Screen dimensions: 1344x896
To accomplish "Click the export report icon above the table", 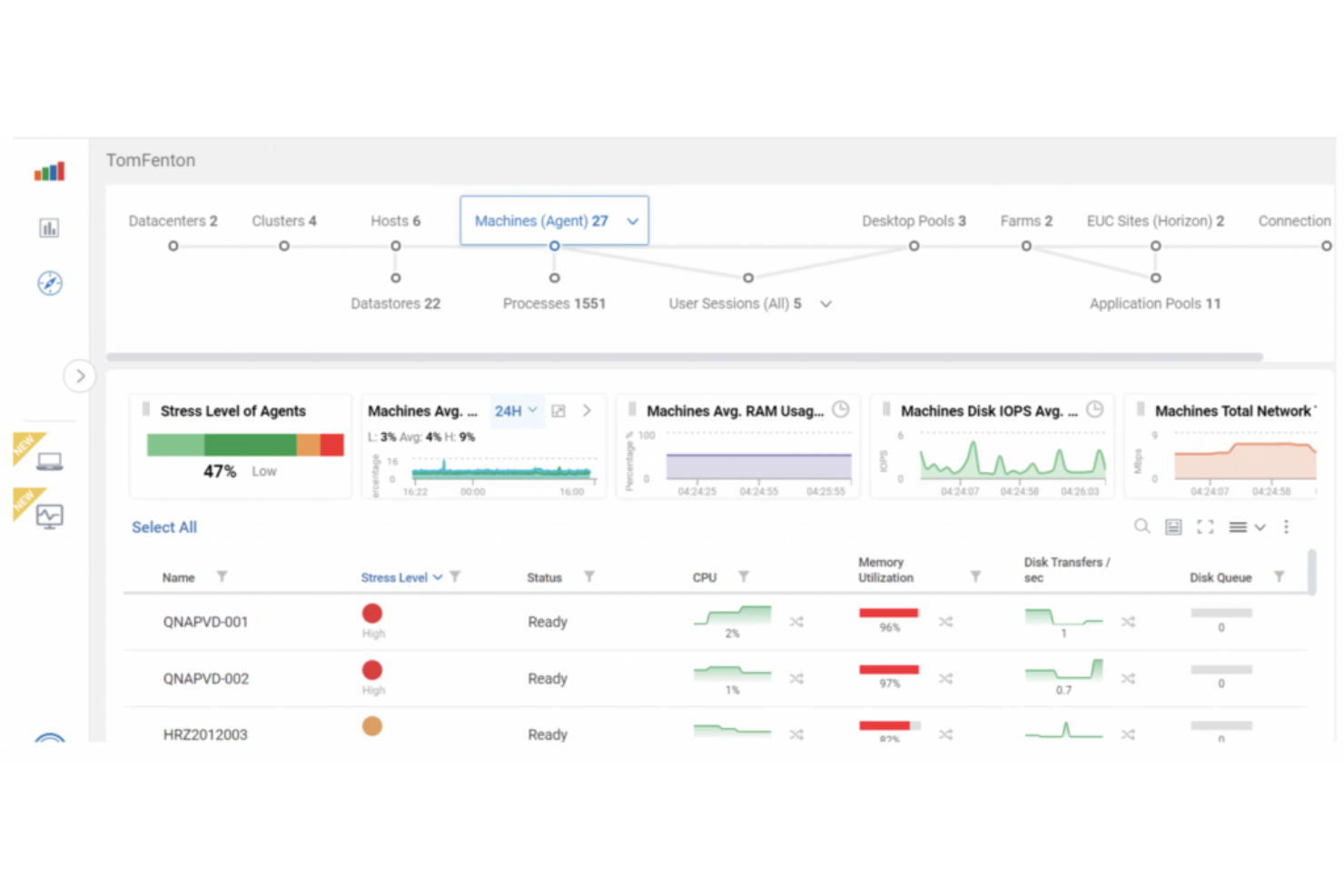I will click(1172, 527).
